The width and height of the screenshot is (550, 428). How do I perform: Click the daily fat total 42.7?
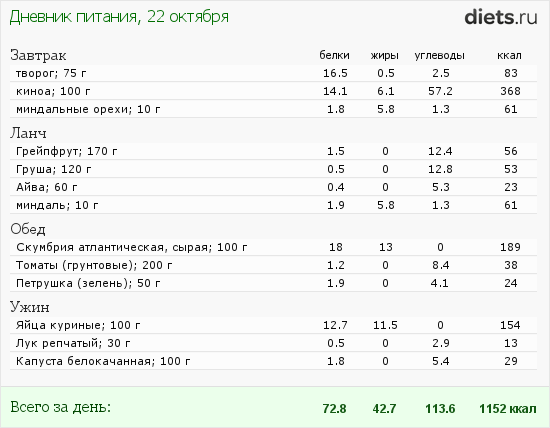pyautogui.click(x=384, y=409)
